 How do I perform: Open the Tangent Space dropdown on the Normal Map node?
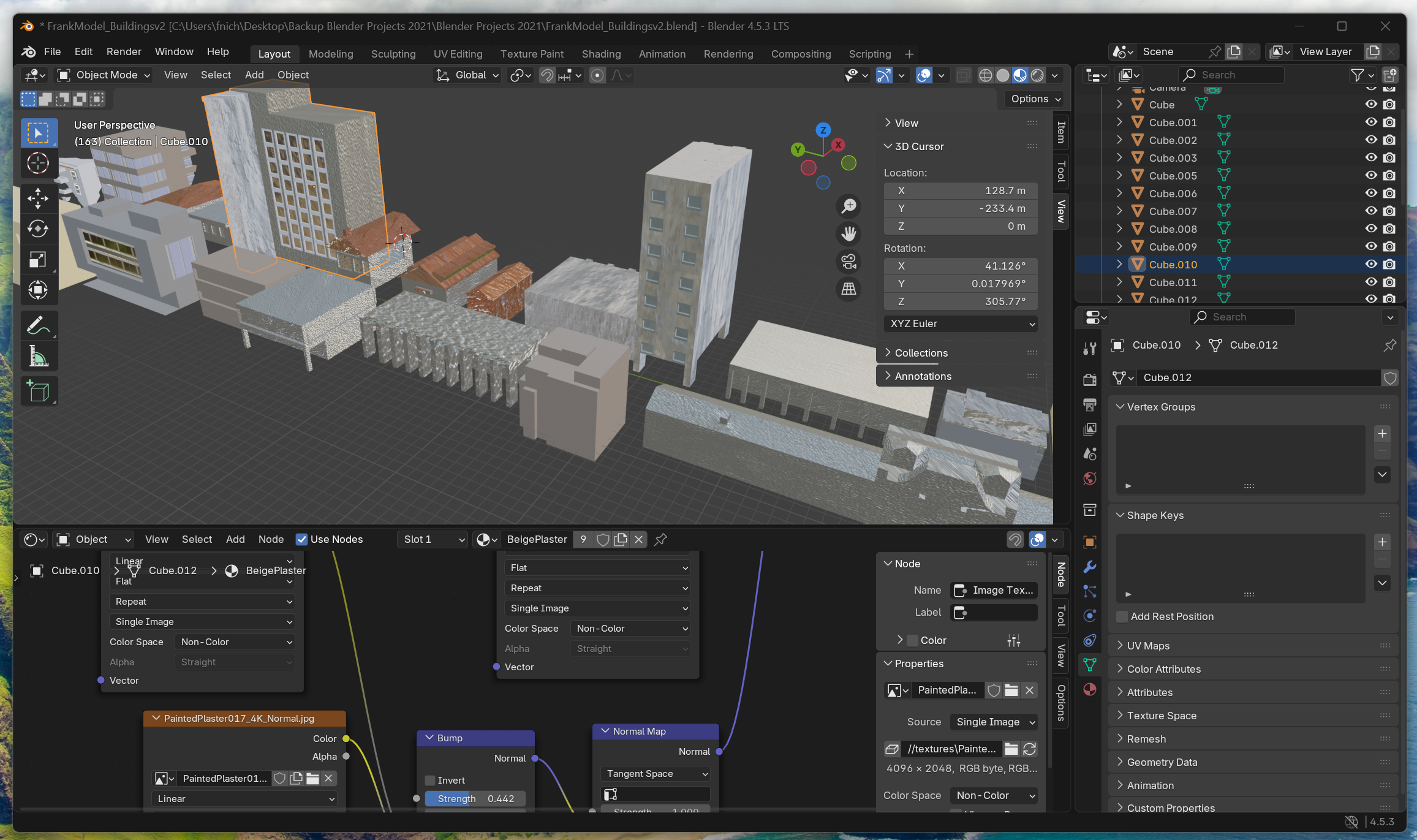[x=656, y=774]
